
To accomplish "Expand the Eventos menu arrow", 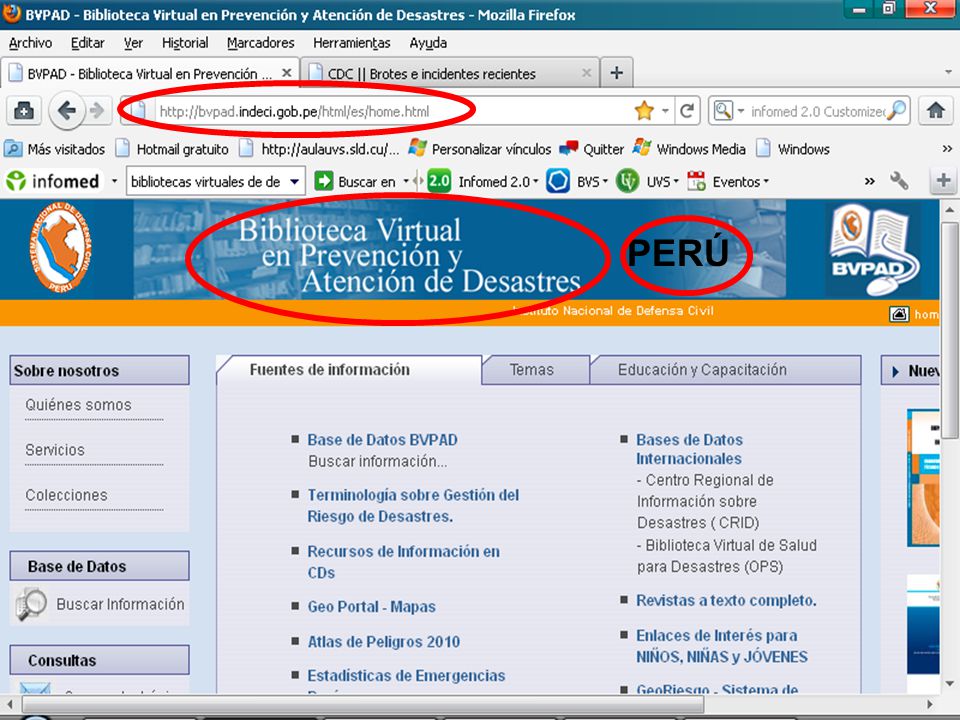I will click(765, 181).
